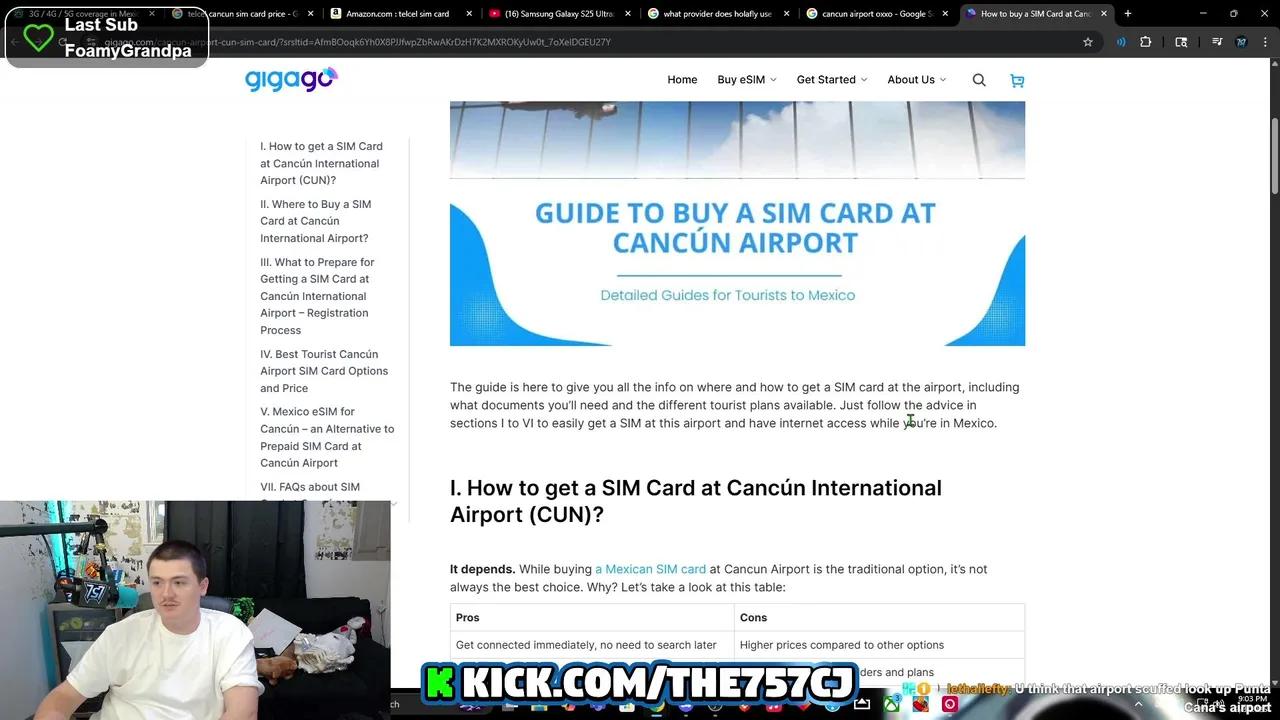Jump to section V Mexico eSIM for Cancún
This screenshot has height=720, width=1280.
point(327,437)
